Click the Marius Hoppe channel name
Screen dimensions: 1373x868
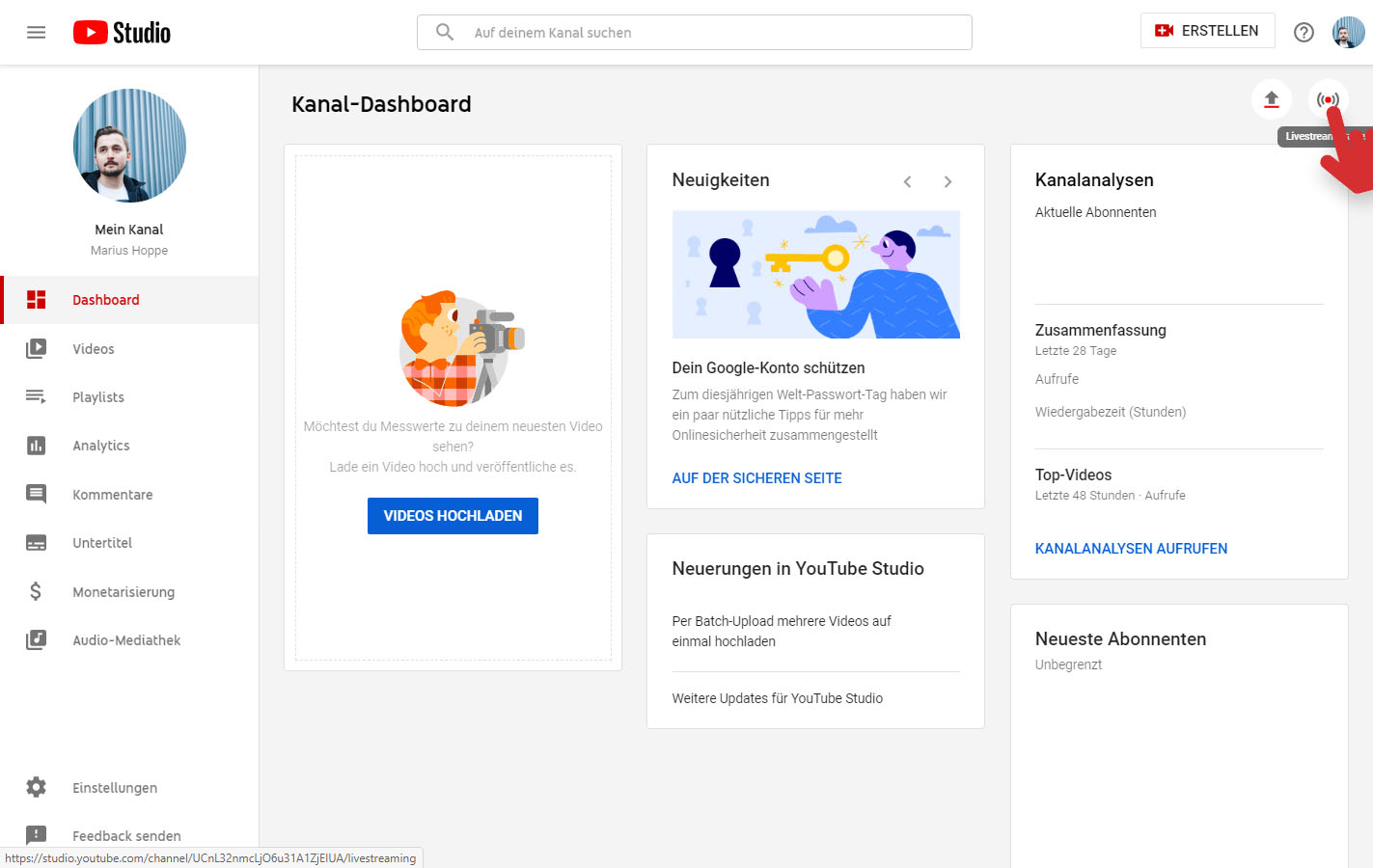(129, 251)
